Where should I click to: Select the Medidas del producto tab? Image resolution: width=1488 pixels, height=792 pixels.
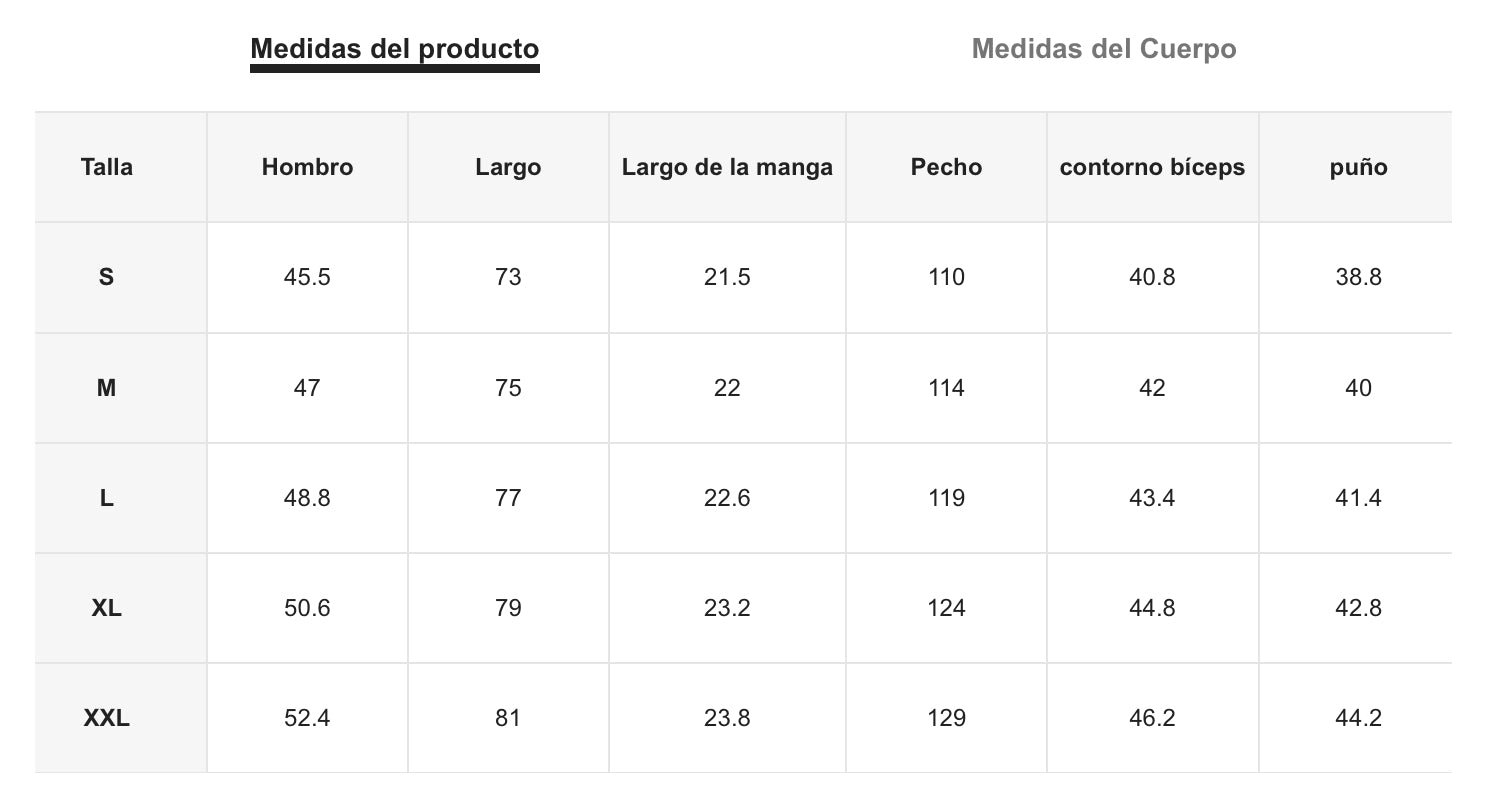[394, 49]
